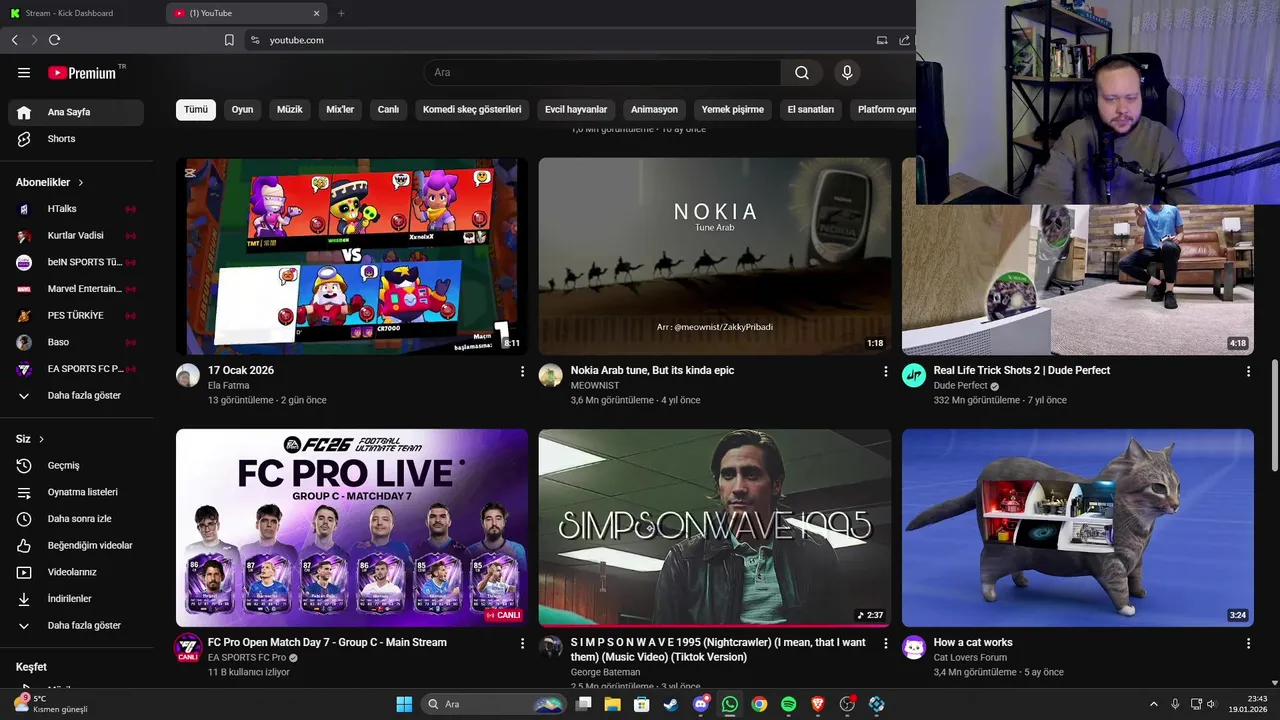The width and height of the screenshot is (1280, 720).
Task: Open the Marvel Entertainment subscription channel
Action: click(x=76, y=289)
